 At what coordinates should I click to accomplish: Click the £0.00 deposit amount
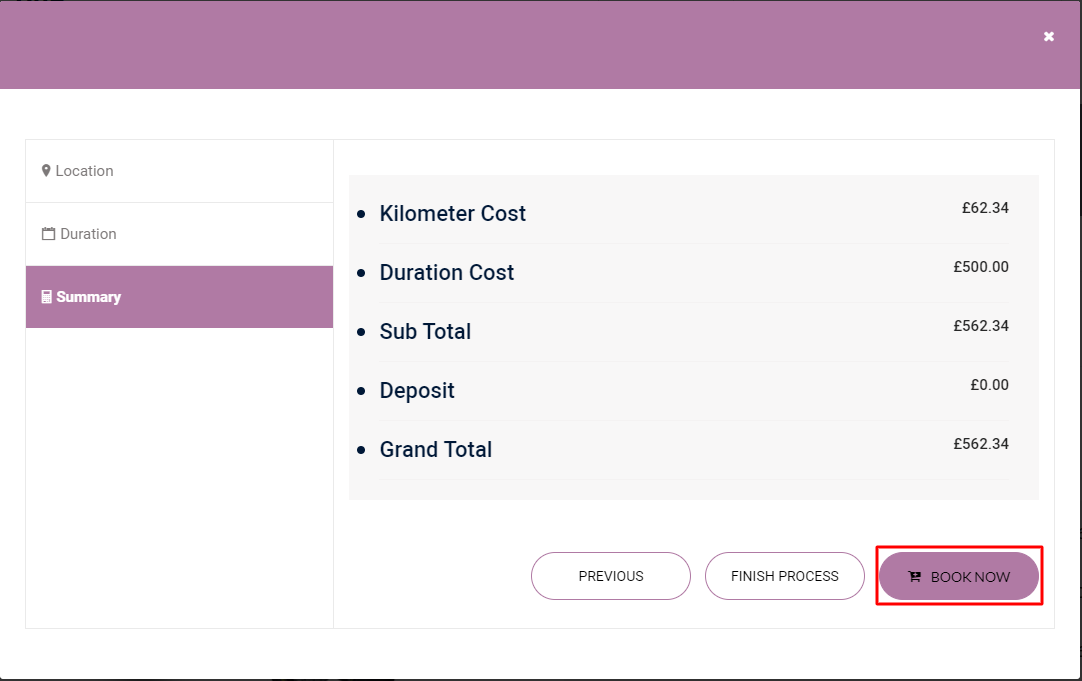pyautogui.click(x=989, y=385)
